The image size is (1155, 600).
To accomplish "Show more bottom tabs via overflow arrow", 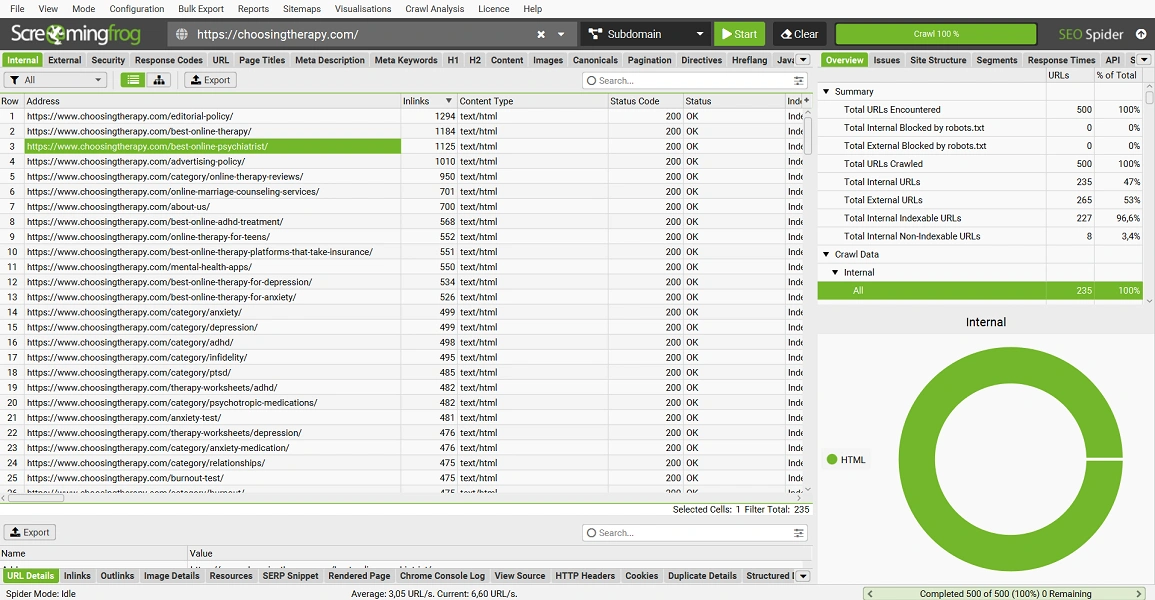I will click(x=804, y=576).
